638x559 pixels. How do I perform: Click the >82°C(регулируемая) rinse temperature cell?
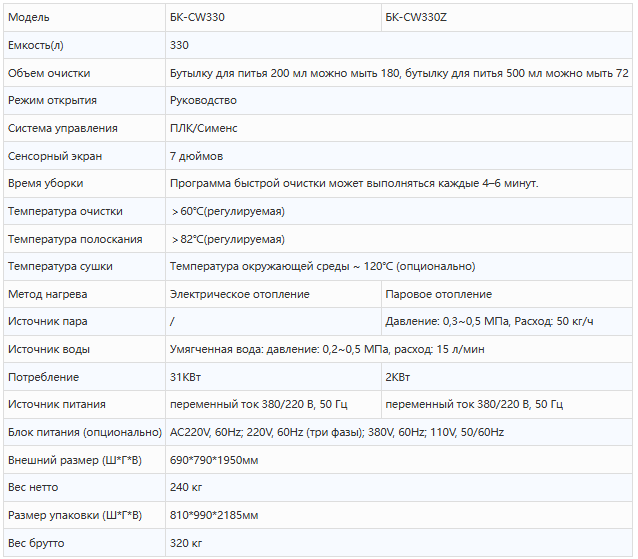point(399,239)
